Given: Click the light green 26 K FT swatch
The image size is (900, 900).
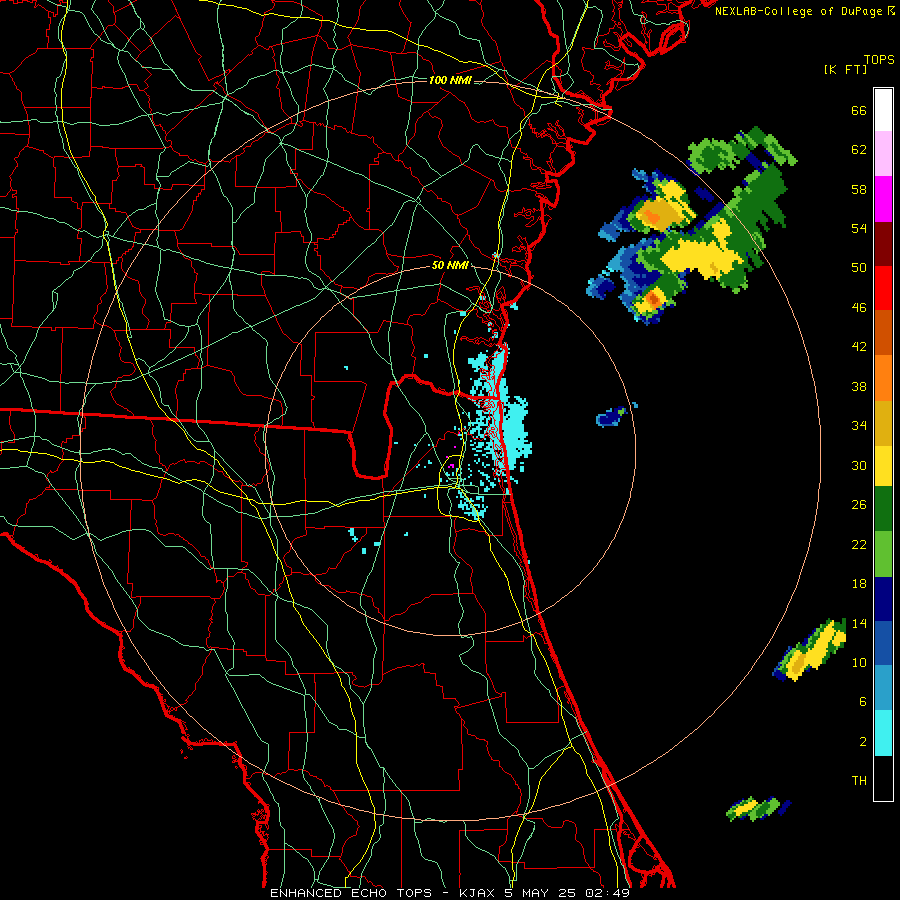Looking at the screenshot, I should [883, 553].
